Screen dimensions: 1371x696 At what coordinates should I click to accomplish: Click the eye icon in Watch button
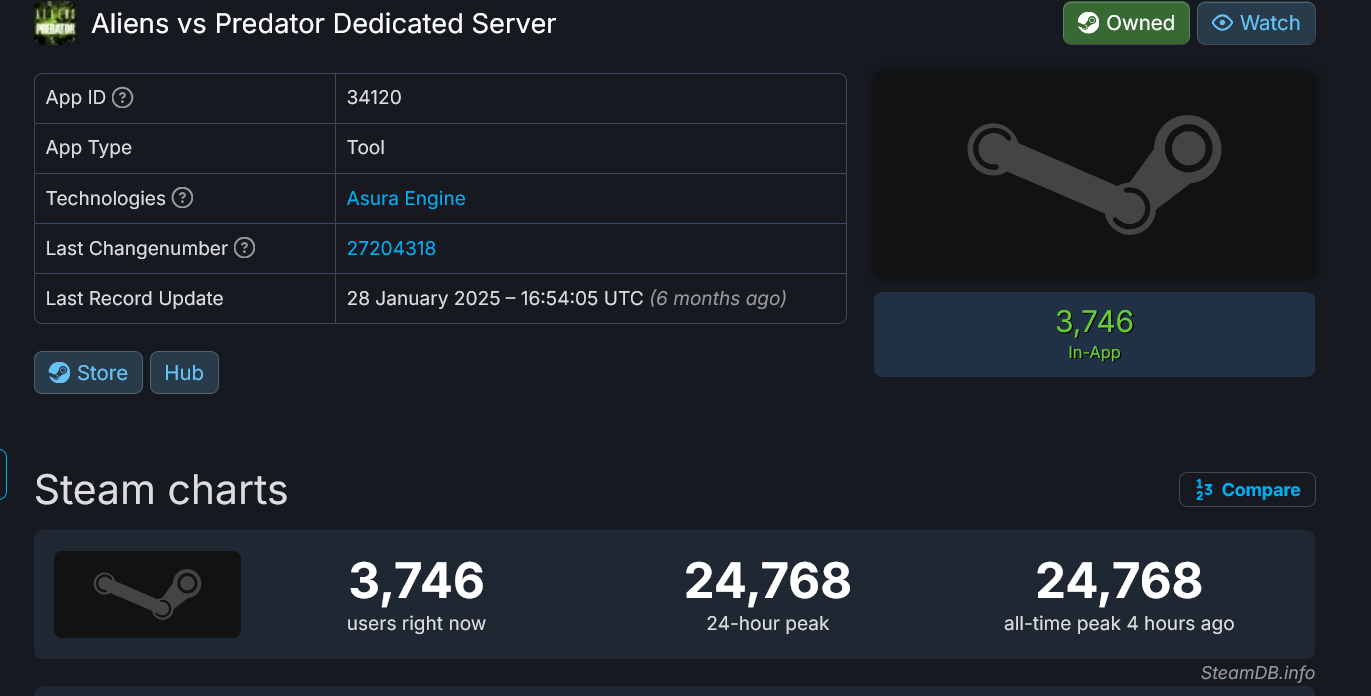(x=1222, y=23)
